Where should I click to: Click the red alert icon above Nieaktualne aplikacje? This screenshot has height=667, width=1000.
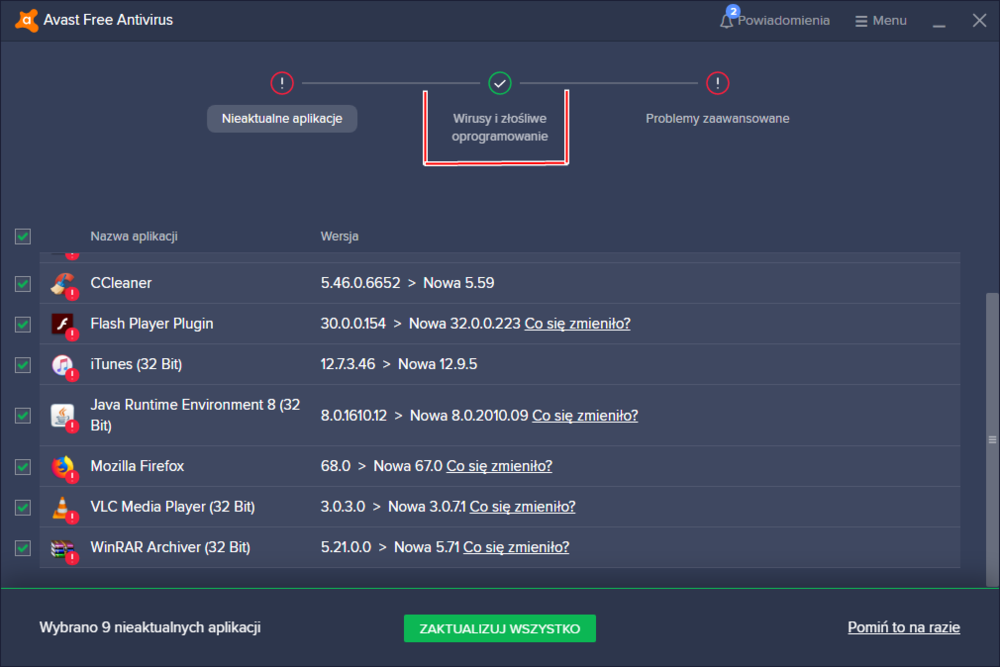click(282, 83)
